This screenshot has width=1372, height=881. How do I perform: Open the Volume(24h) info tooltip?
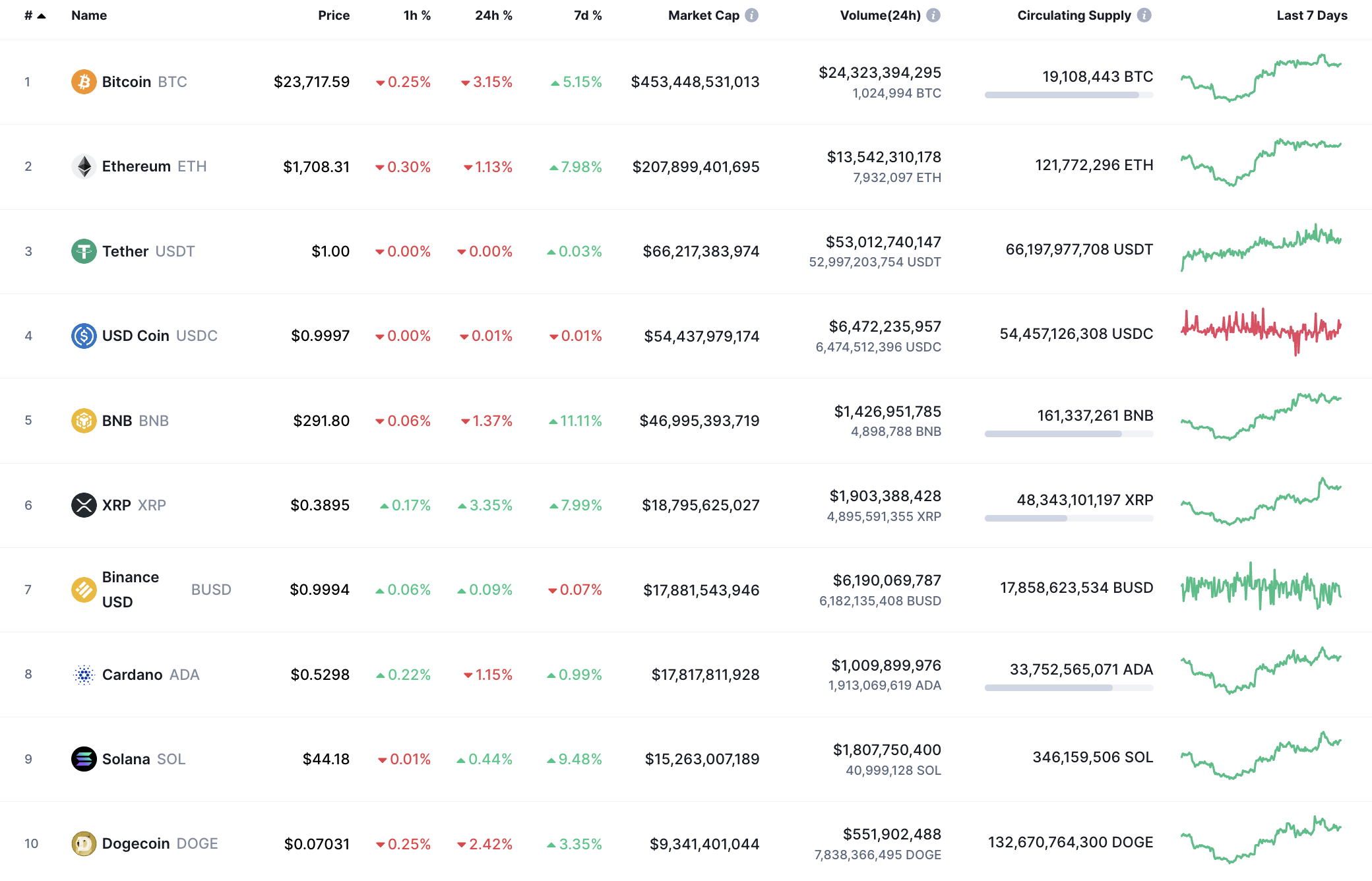pos(933,15)
